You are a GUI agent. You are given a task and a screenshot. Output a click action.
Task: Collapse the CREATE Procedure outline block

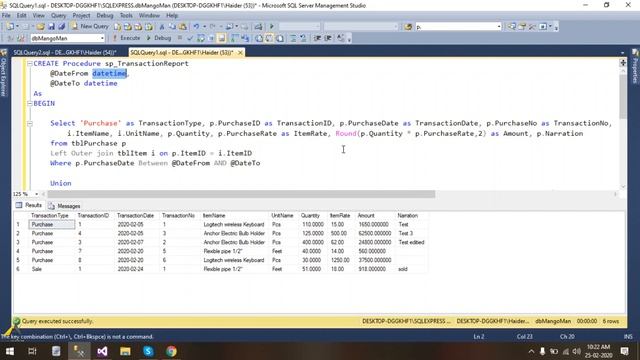coord(30,63)
